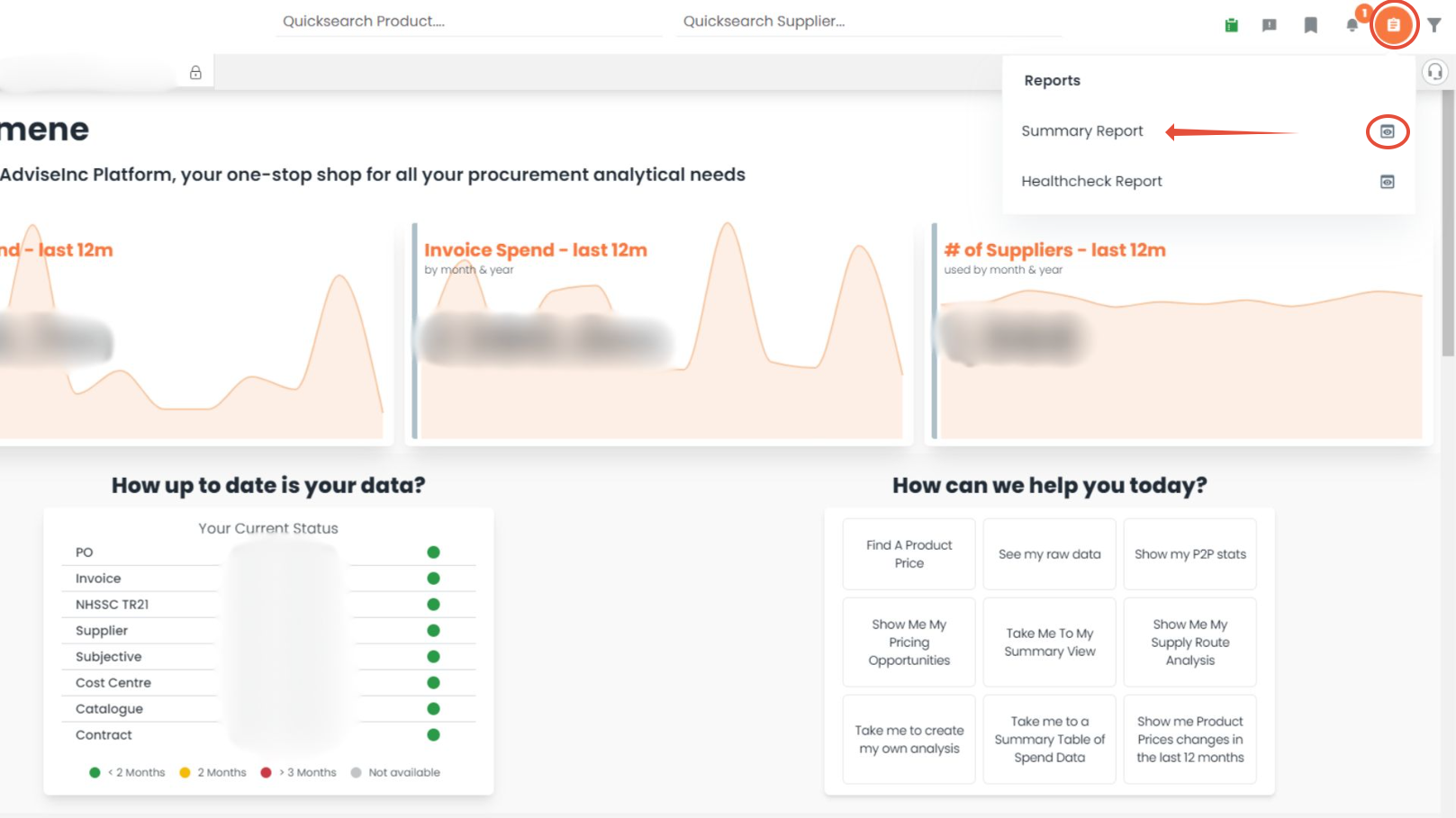Click the Find A Product Price button
This screenshot has width=1456, height=818.
click(x=909, y=554)
